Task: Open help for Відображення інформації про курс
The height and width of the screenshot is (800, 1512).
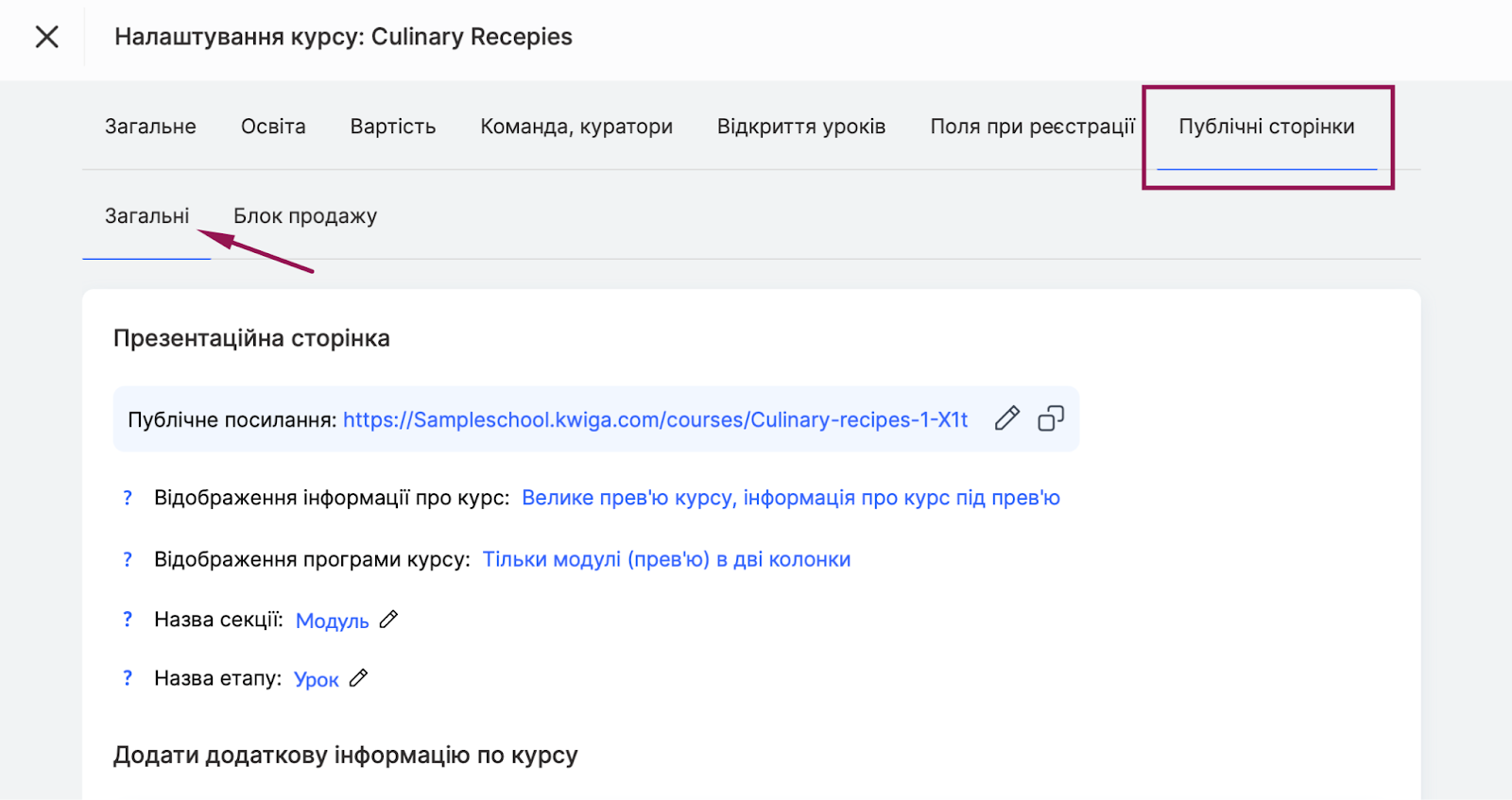Action: click(x=128, y=498)
